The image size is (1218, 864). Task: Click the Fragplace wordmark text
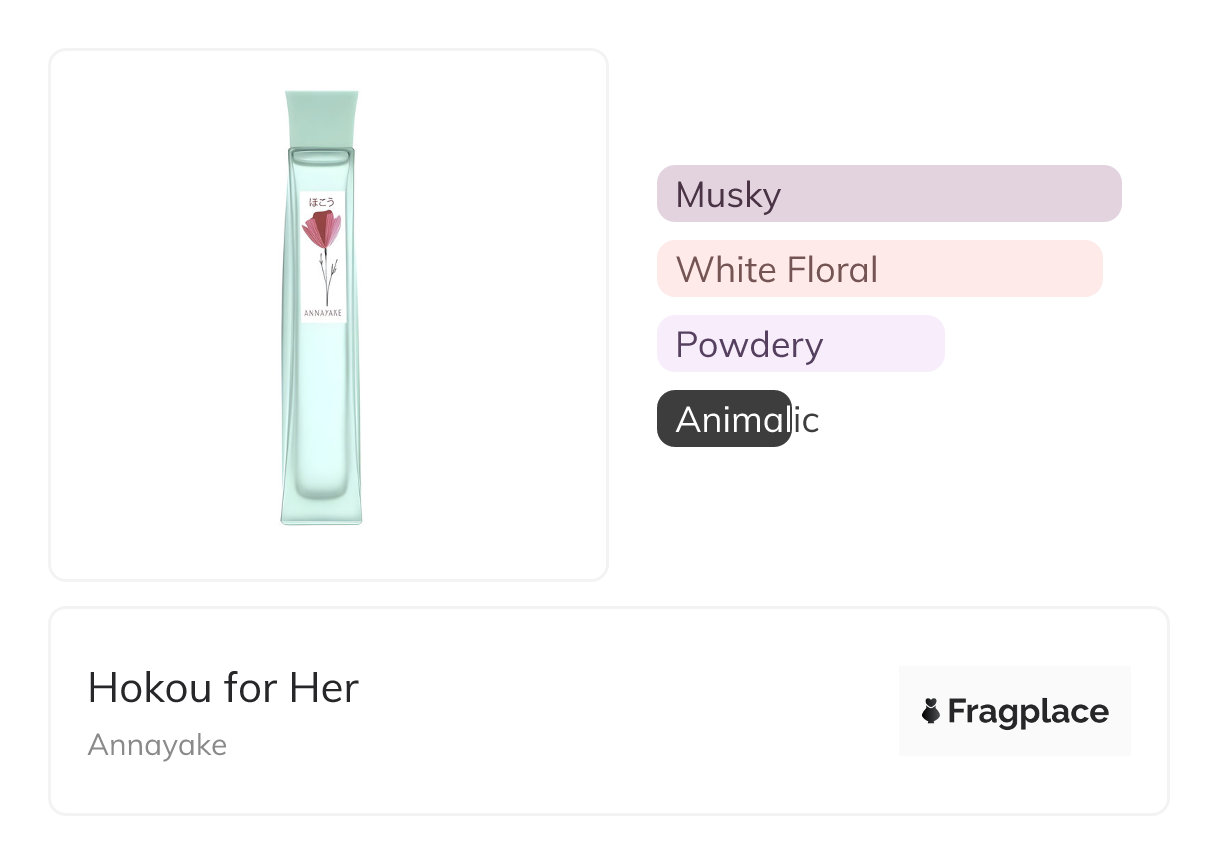(1028, 711)
